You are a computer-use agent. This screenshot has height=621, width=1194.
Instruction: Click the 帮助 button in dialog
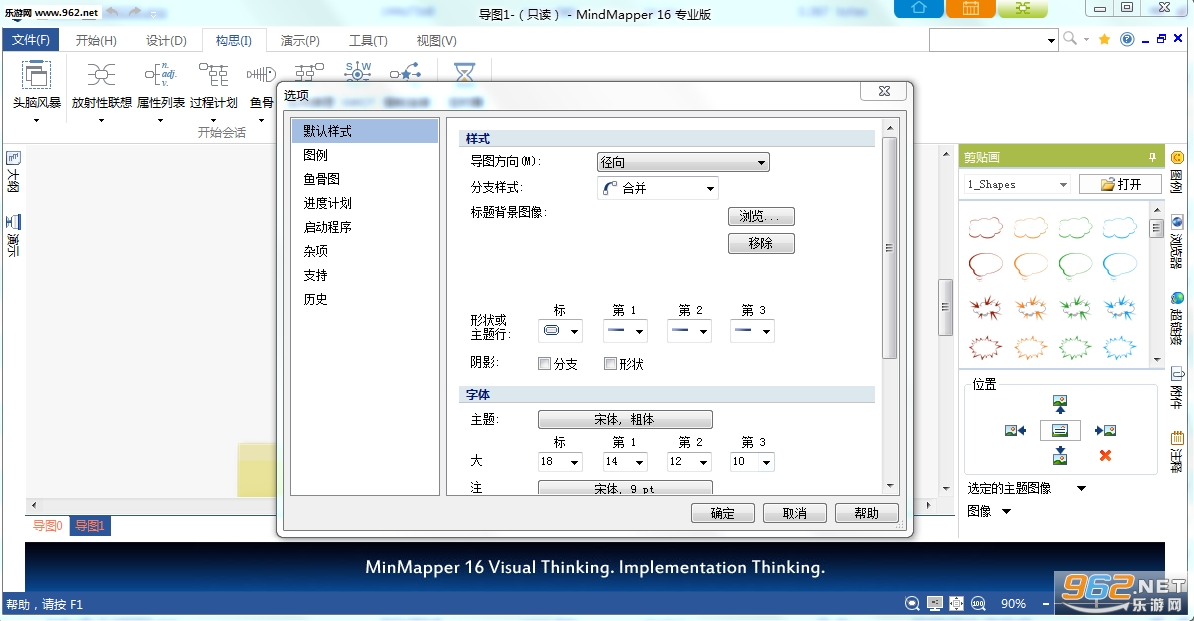pyautogui.click(x=867, y=513)
